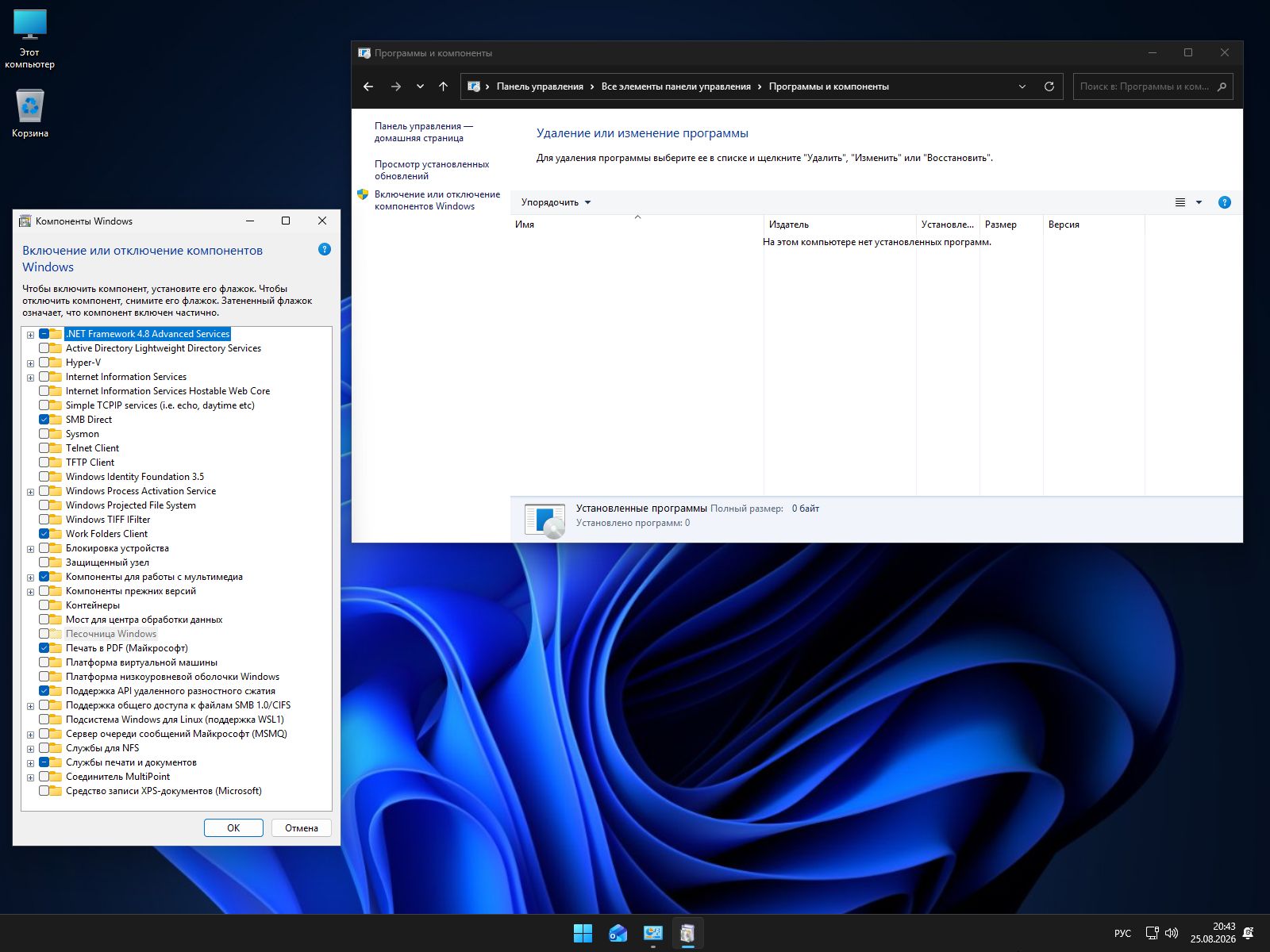The width and height of the screenshot is (1270, 952).
Task: Open Панель управления домашняя страница link
Action: point(424,132)
